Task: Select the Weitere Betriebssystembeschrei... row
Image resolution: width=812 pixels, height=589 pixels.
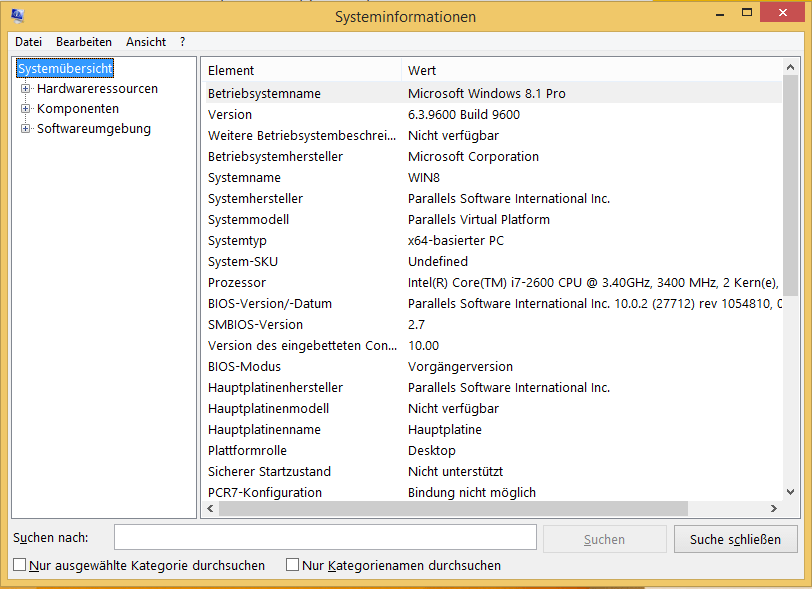Action: [493, 136]
